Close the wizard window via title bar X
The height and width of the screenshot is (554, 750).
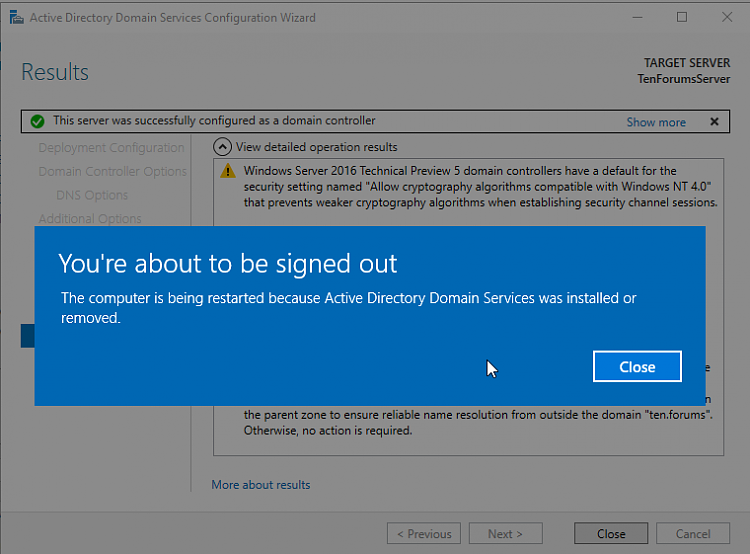coord(727,17)
